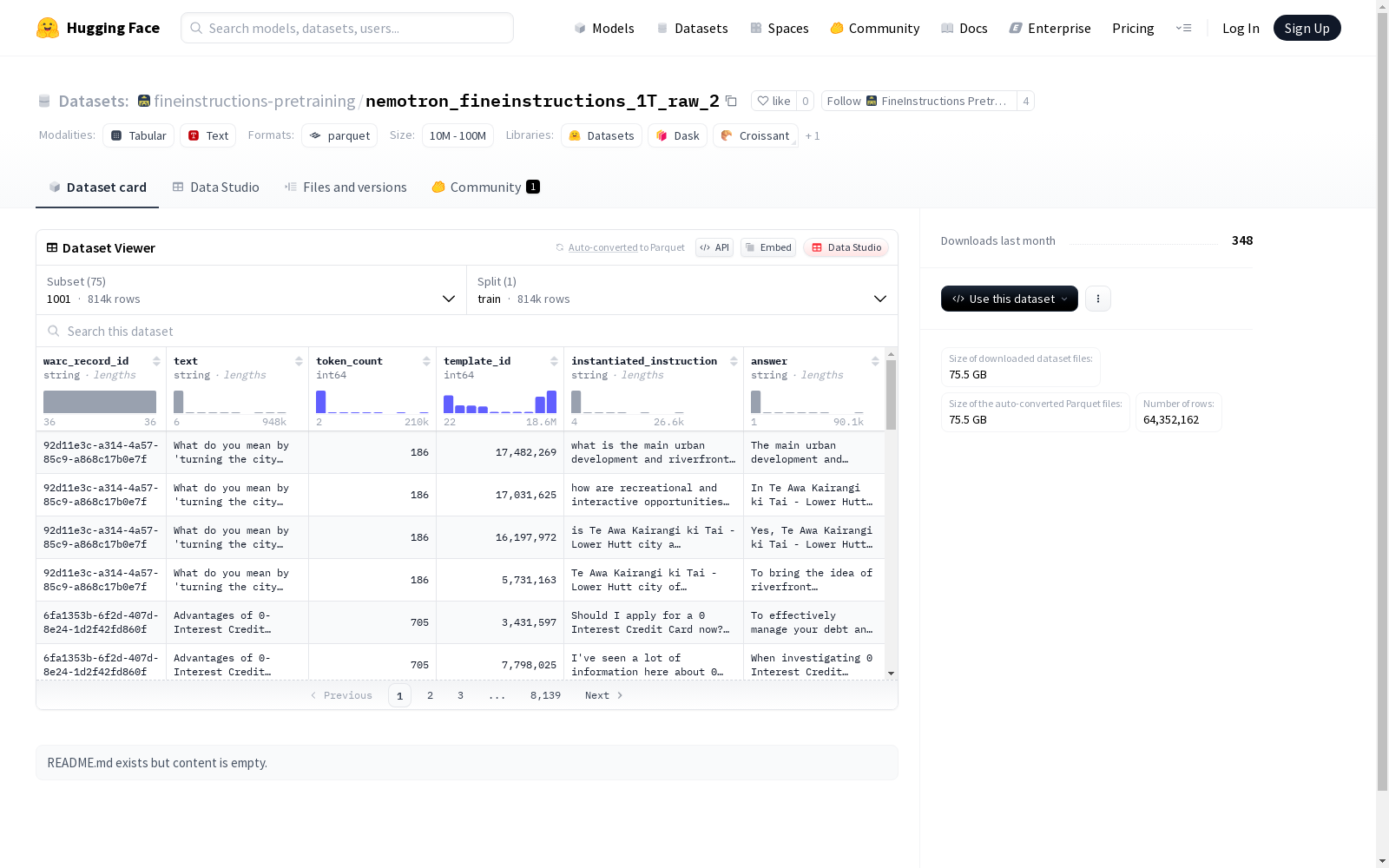The height and width of the screenshot is (868, 1389).
Task: Expand the Split dropdown
Action: (x=682, y=290)
